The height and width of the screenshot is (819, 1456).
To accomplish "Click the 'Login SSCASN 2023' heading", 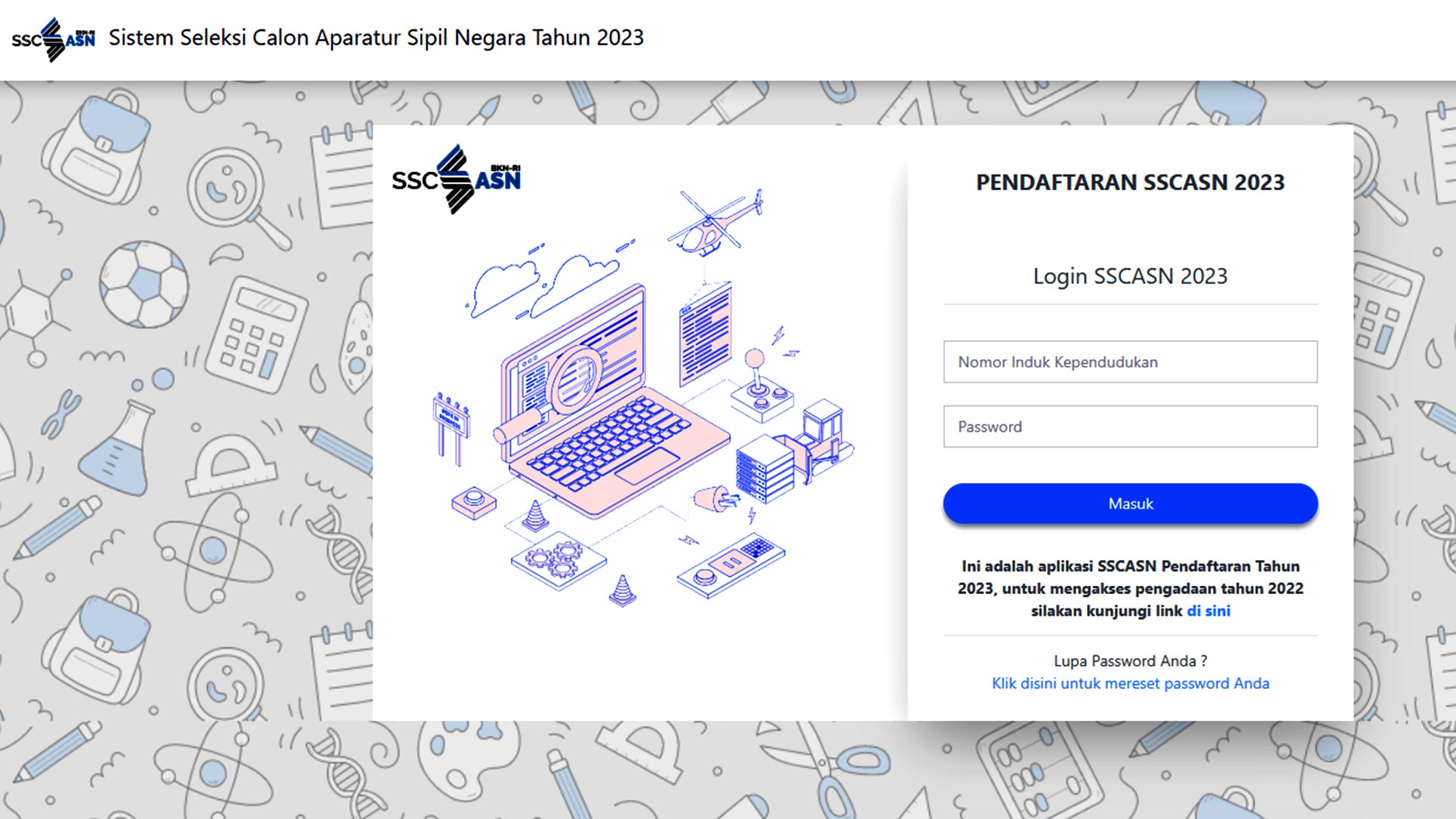I will click(1130, 276).
